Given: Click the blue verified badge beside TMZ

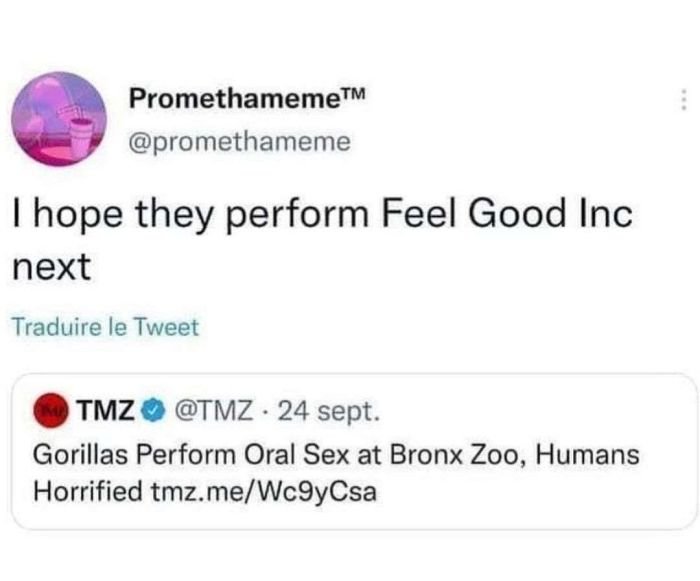Looking at the screenshot, I should [x=157, y=411].
